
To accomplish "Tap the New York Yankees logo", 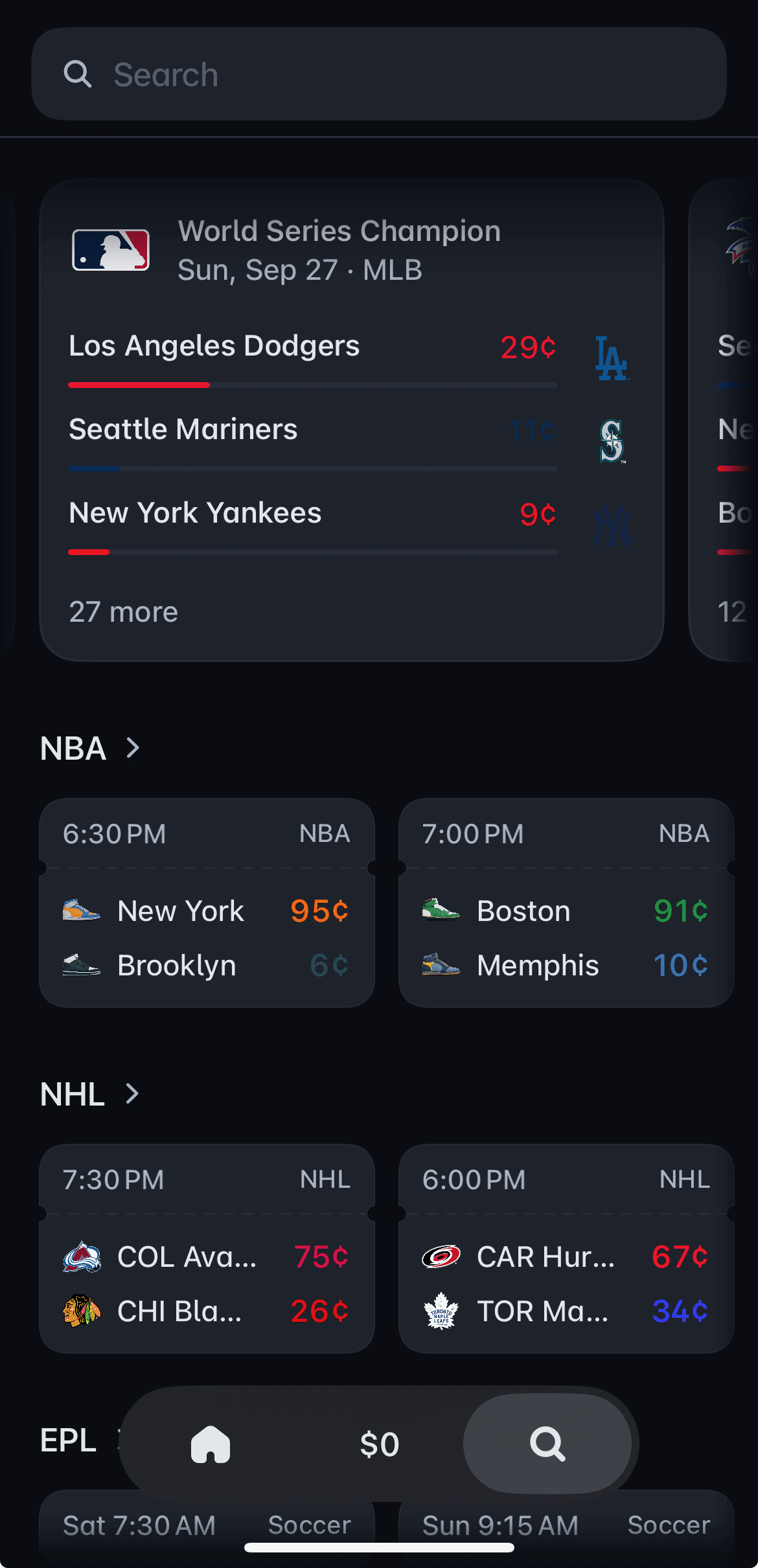I will pos(612,525).
